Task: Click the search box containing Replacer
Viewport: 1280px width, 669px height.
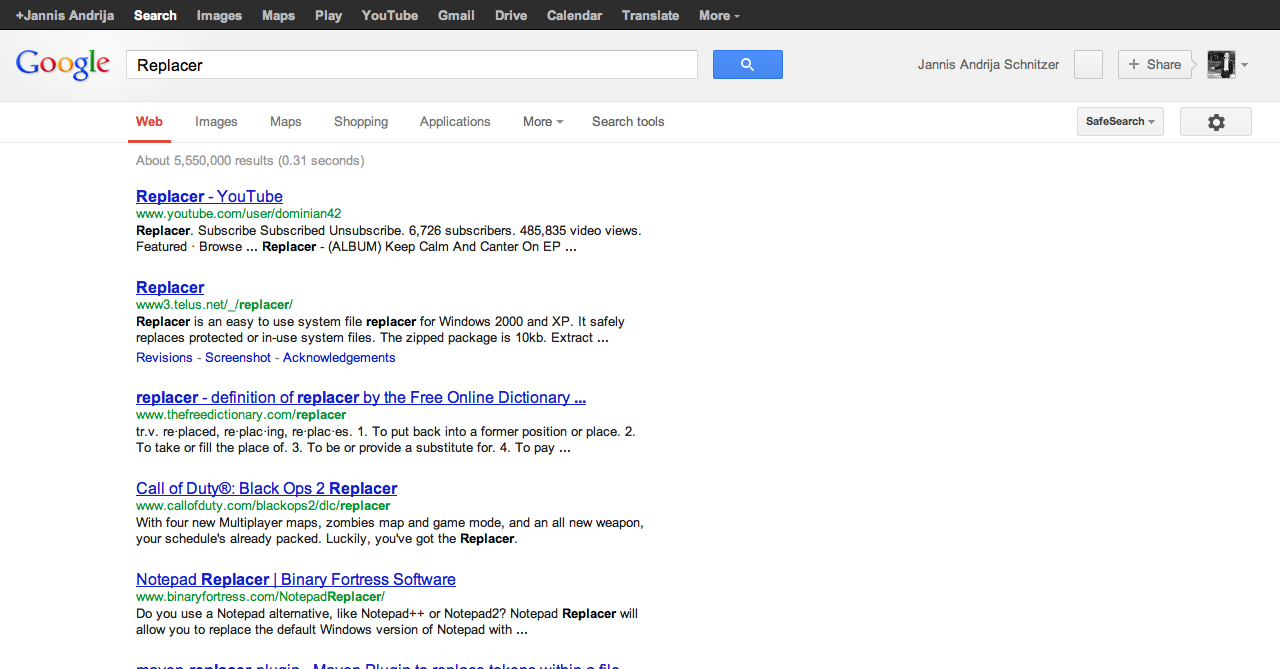Action: click(412, 65)
